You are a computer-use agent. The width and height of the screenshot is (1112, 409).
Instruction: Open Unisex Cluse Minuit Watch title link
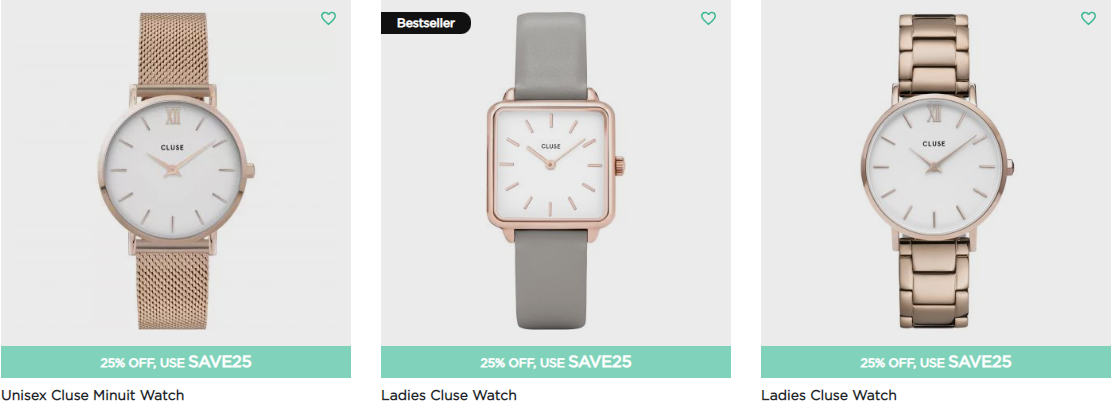pos(93,395)
